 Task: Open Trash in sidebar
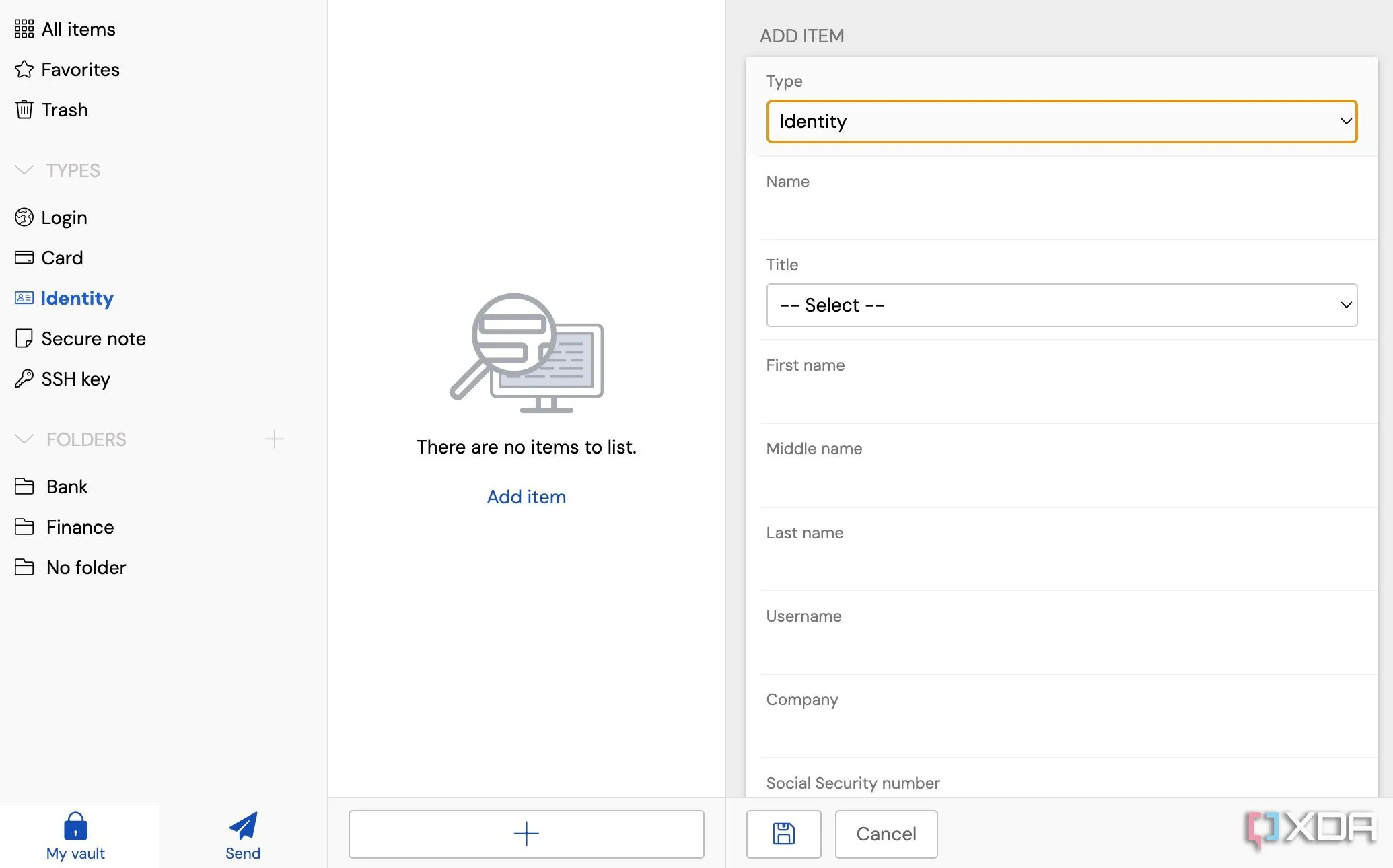pos(65,110)
